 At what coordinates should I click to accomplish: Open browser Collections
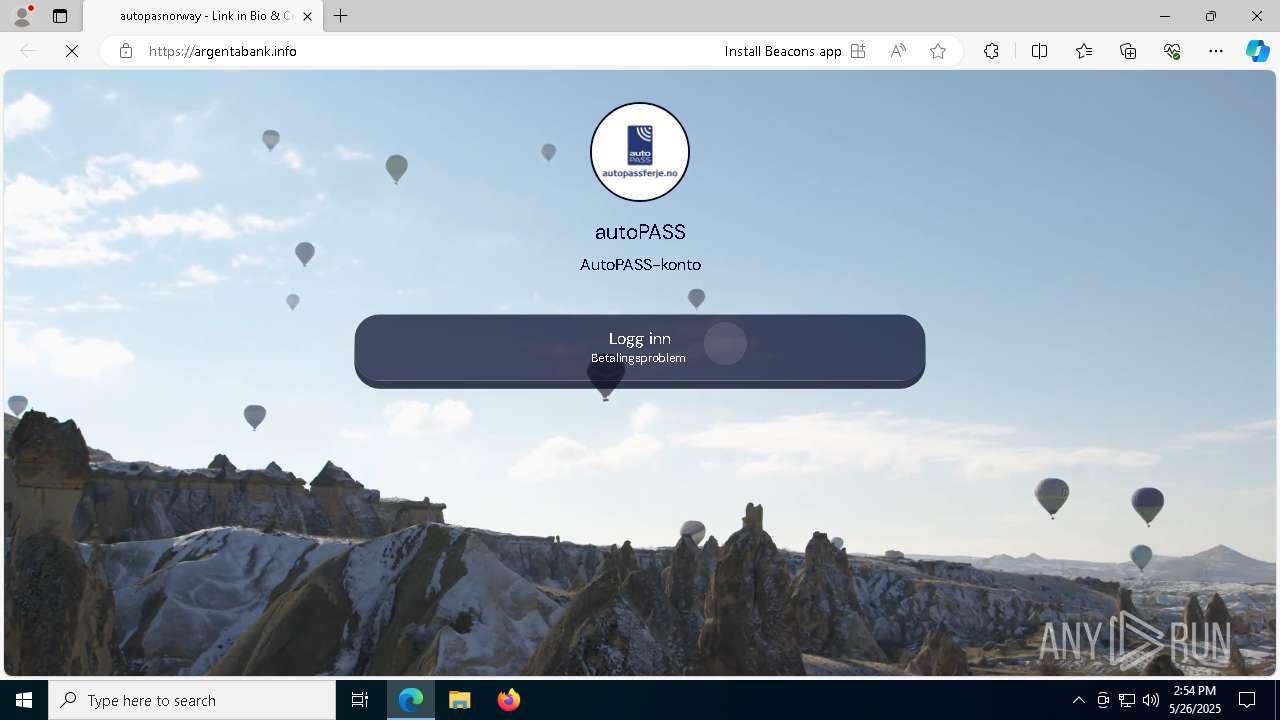[1128, 51]
